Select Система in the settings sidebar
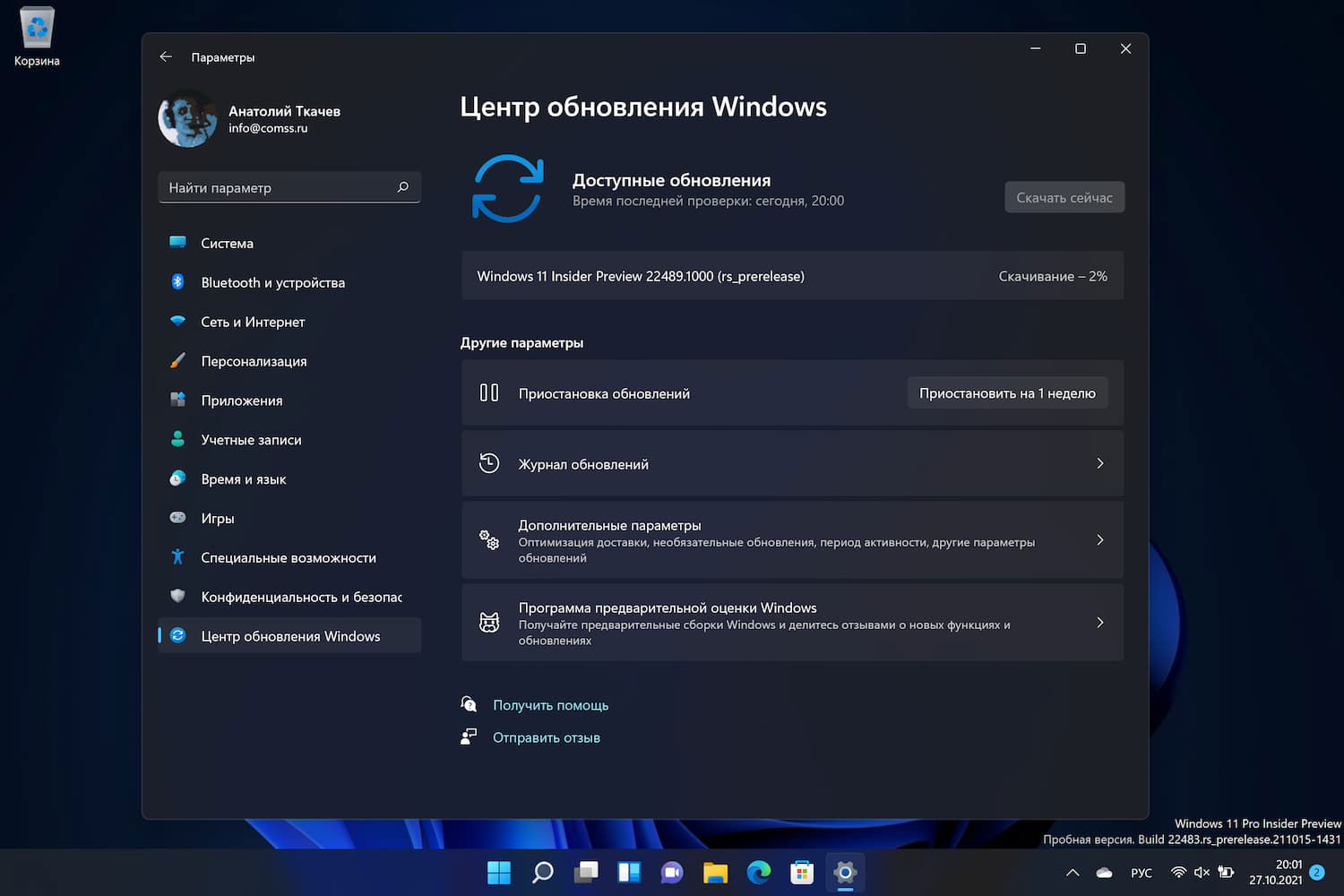Viewport: 1344px width, 896px height. click(x=227, y=243)
